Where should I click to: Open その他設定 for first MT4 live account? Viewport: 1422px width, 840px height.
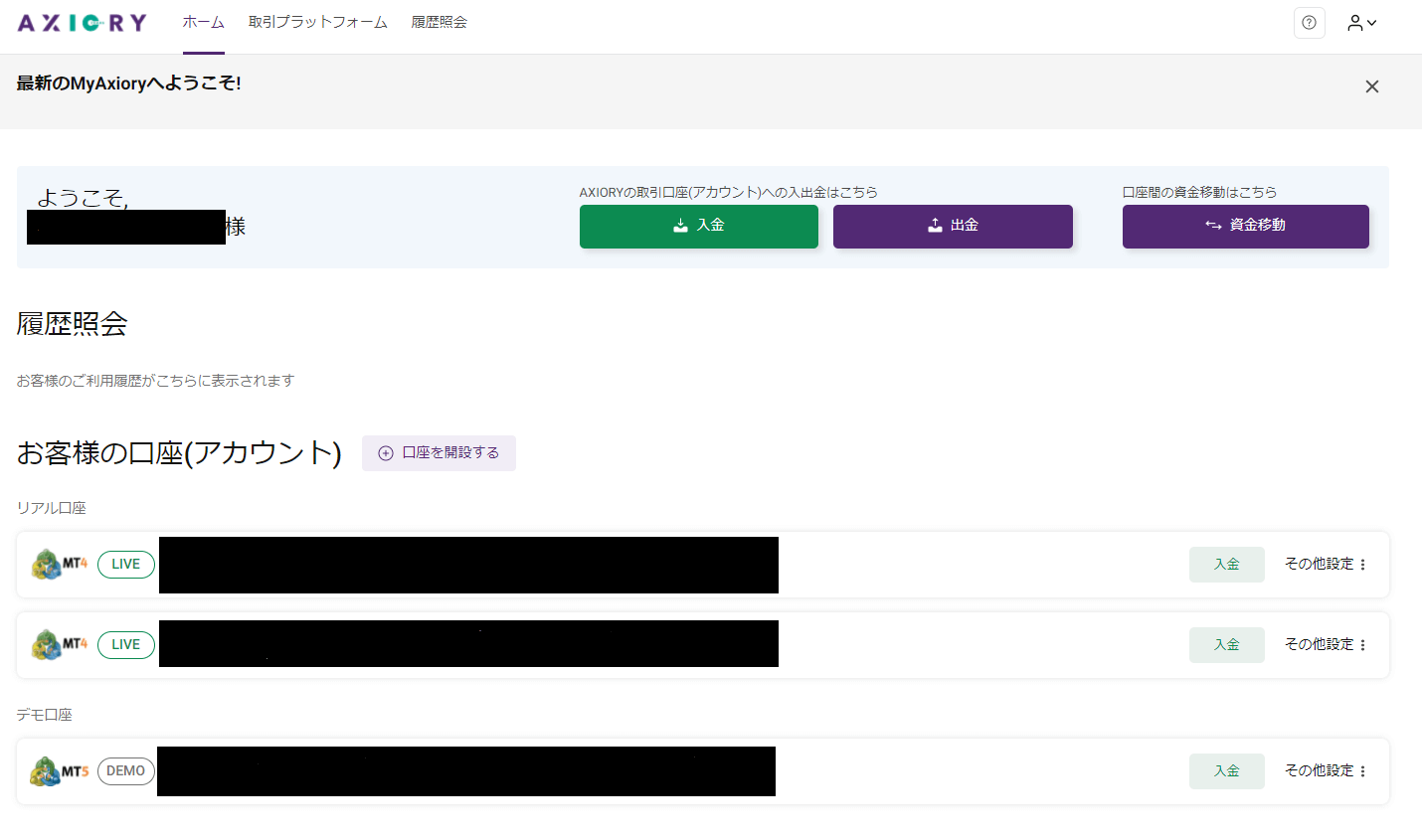[x=1326, y=564]
